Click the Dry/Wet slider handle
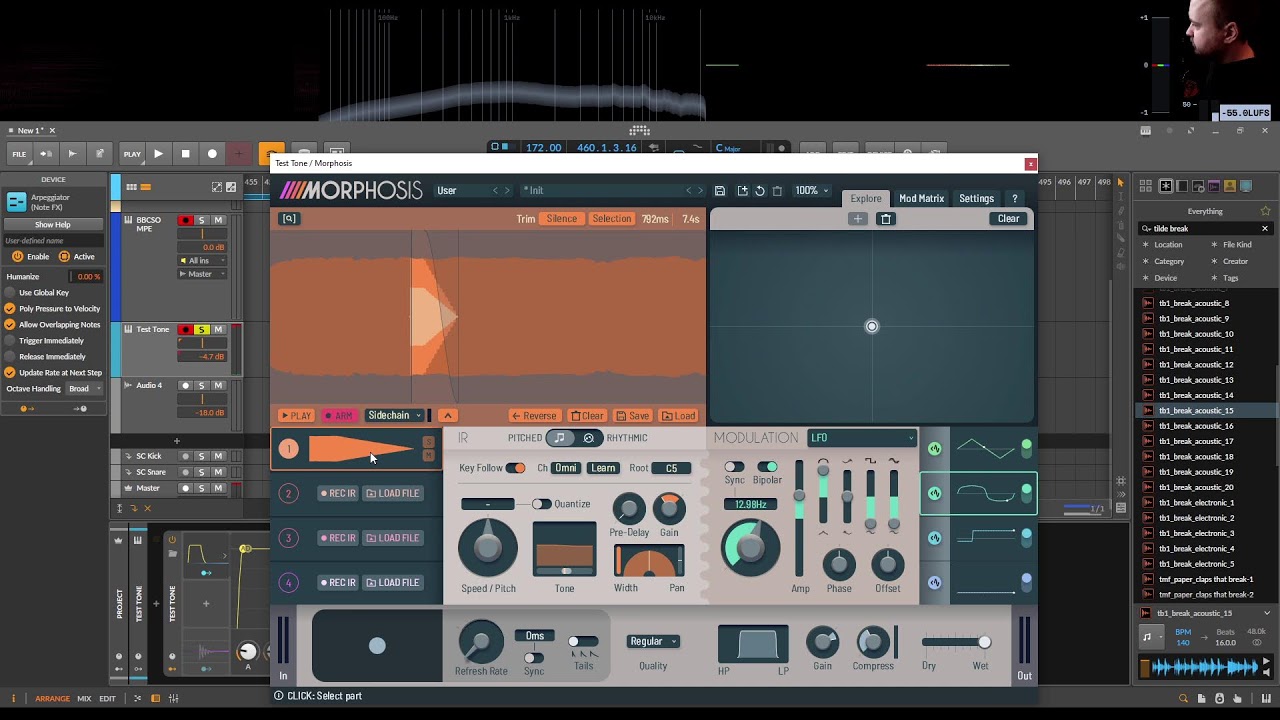 [x=984, y=642]
